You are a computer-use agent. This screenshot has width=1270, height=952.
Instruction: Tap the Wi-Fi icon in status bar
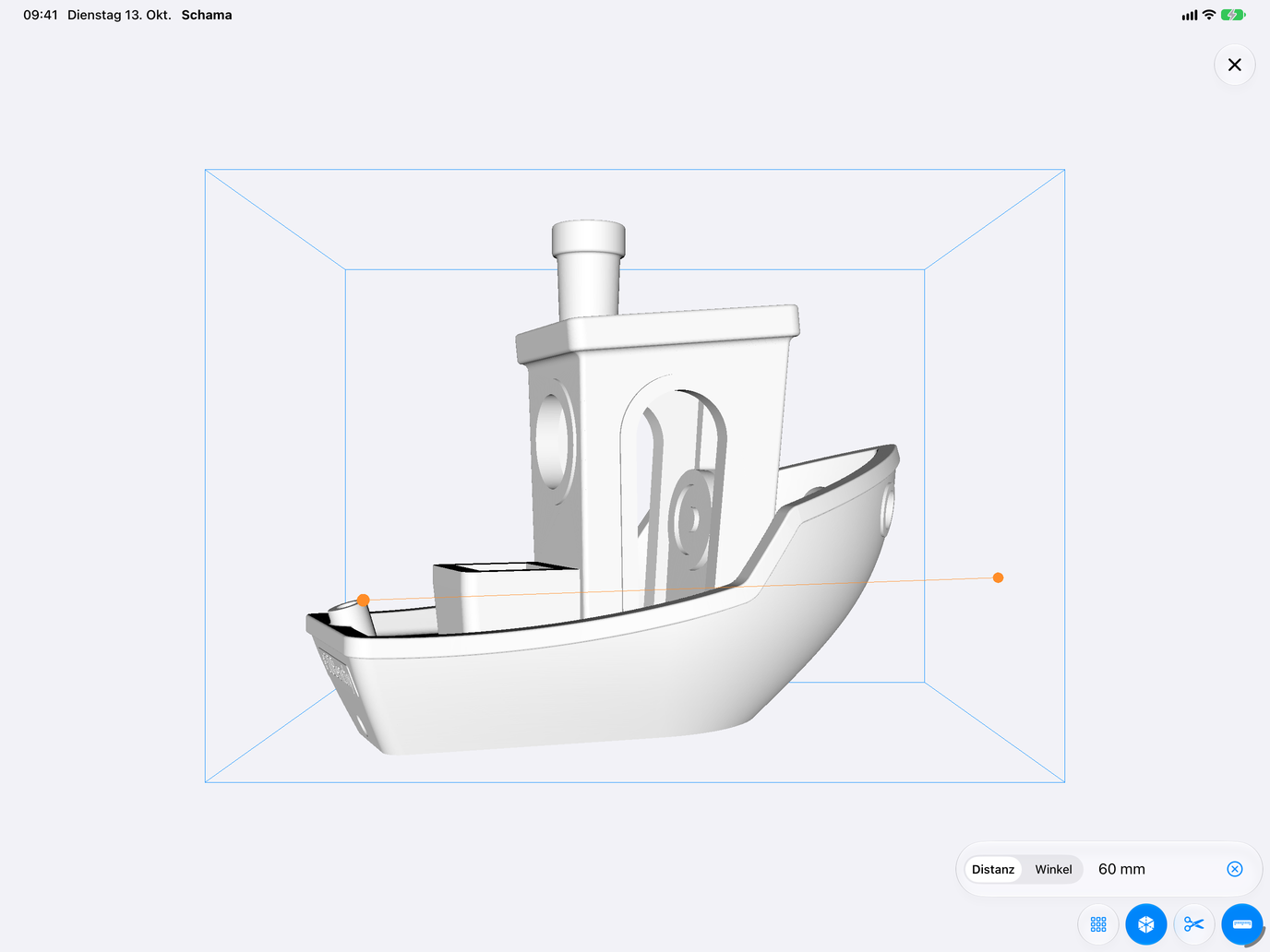click(x=1209, y=15)
